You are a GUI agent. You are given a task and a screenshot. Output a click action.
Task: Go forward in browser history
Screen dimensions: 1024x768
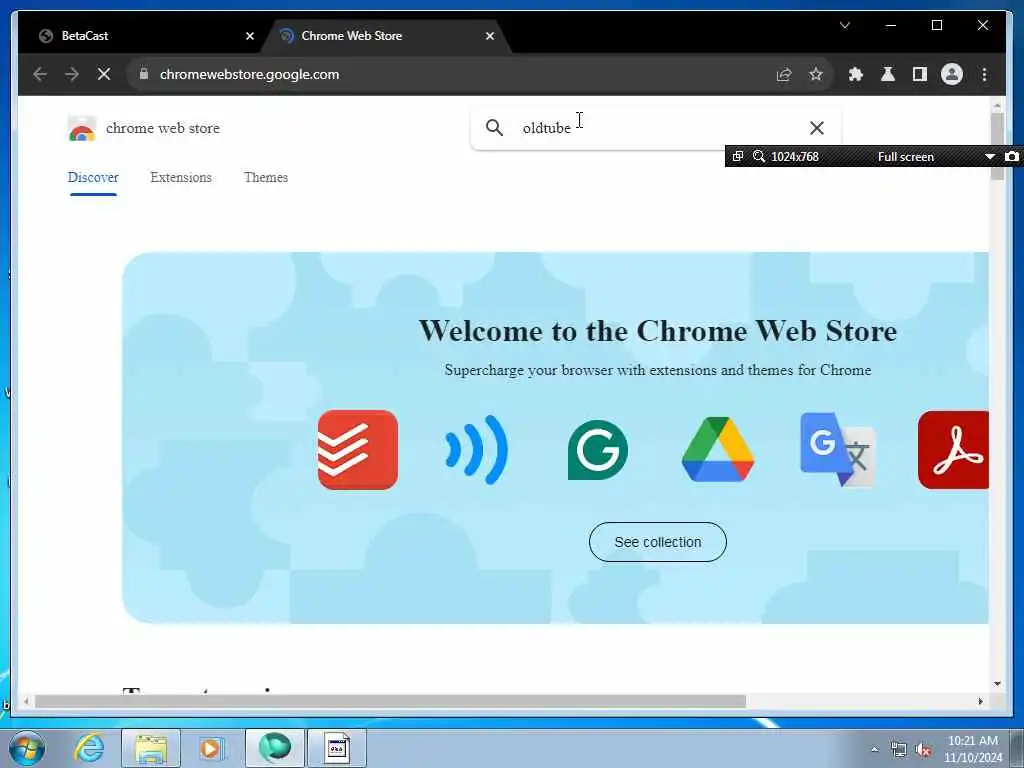coord(72,74)
